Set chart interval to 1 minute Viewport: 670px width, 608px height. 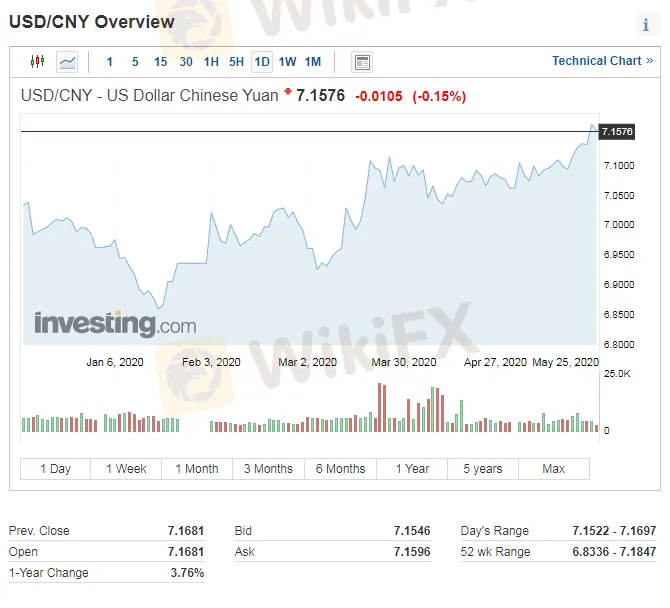click(110, 62)
